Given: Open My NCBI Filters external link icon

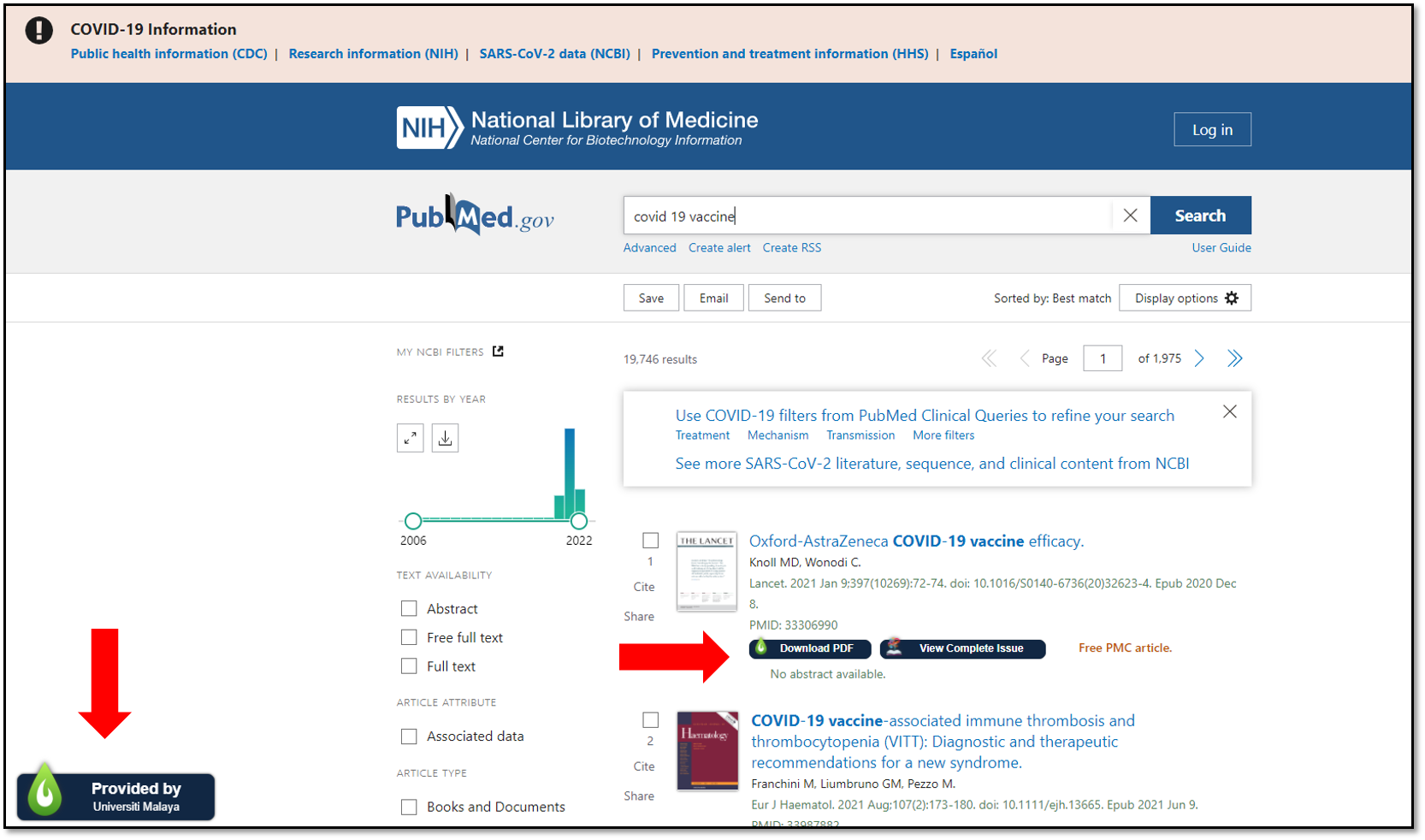Looking at the screenshot, I should click(x=498, y=352).
